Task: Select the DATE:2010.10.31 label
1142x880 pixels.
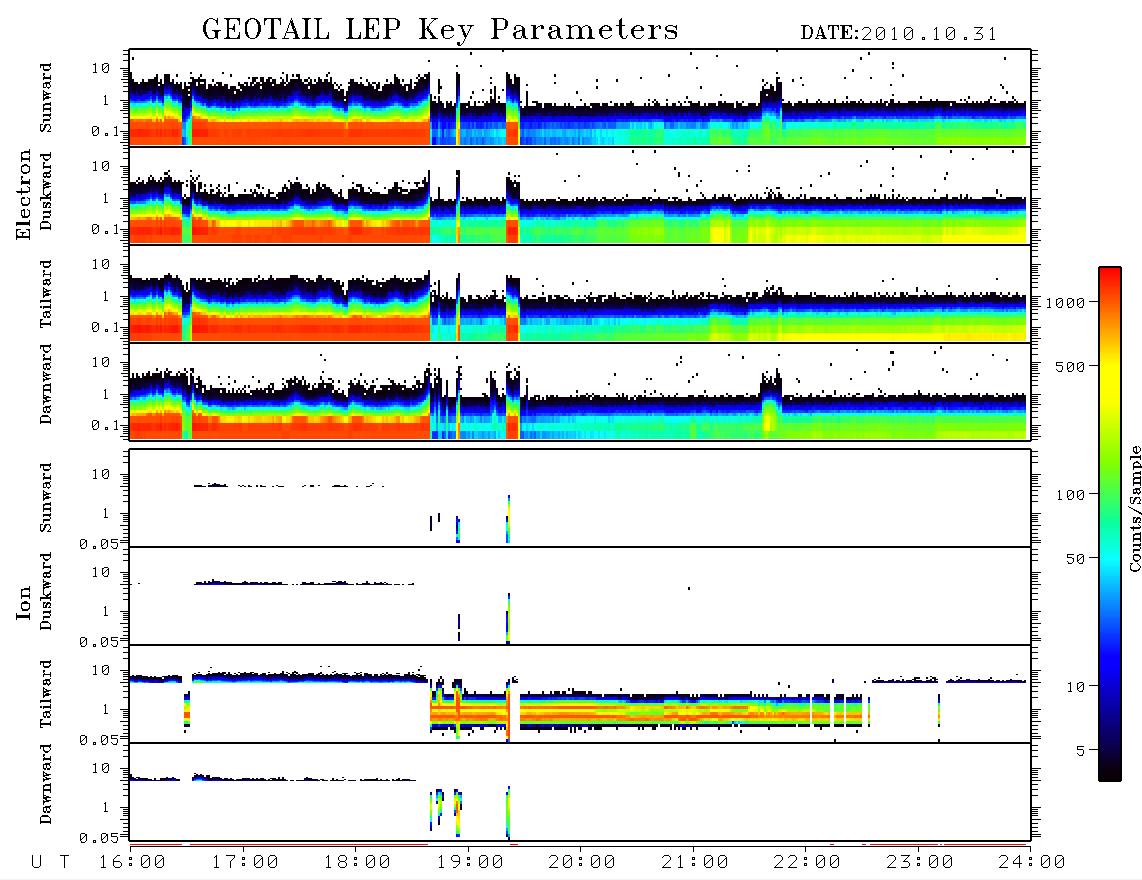Action: [899, 34]
